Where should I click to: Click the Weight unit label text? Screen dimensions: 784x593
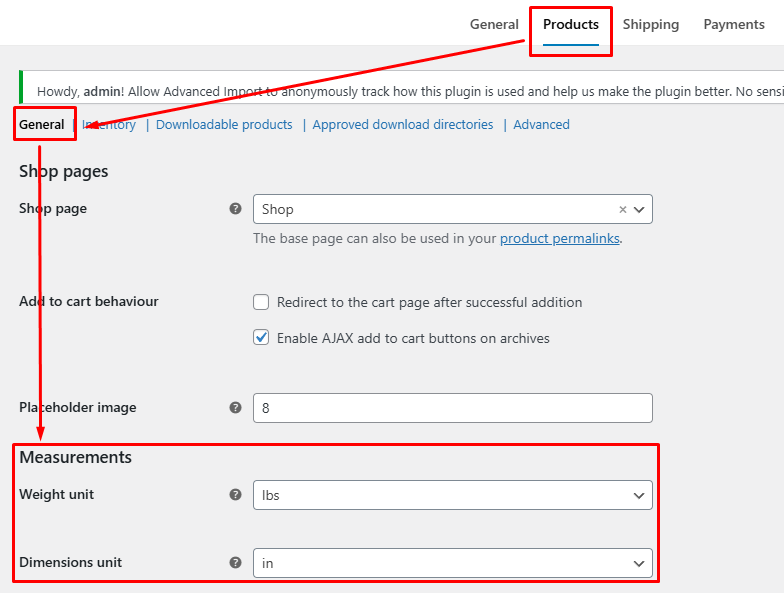click(x=56, y=494)
